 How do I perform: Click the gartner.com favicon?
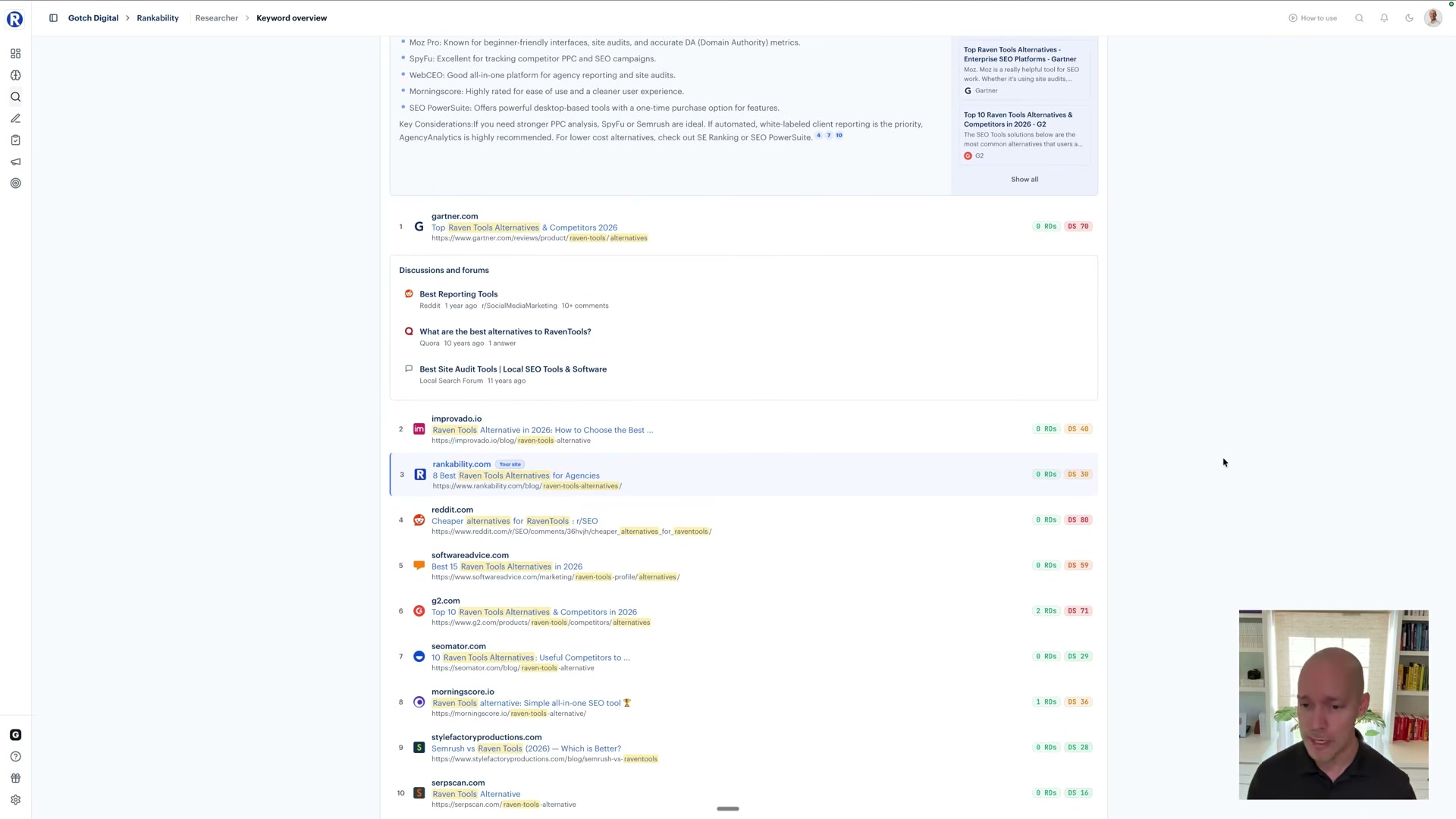419,227
